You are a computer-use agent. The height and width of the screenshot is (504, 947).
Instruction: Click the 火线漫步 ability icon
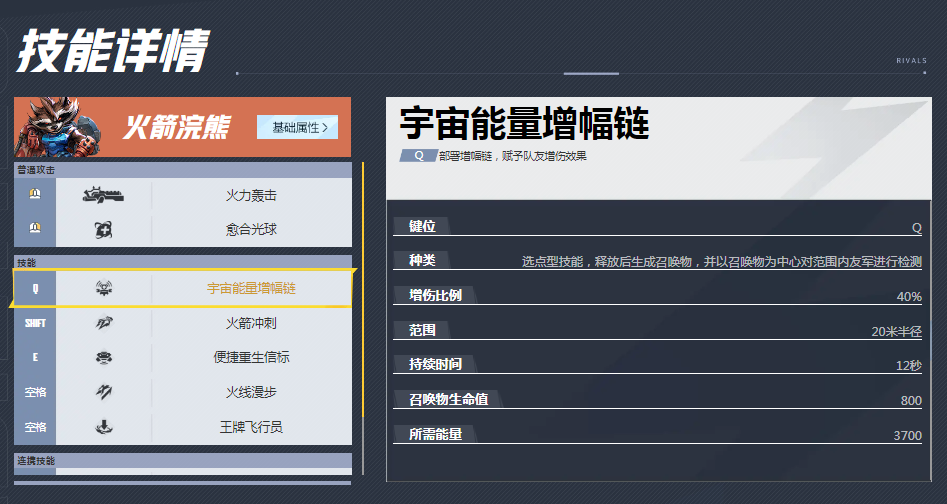[x=103, y=392]
